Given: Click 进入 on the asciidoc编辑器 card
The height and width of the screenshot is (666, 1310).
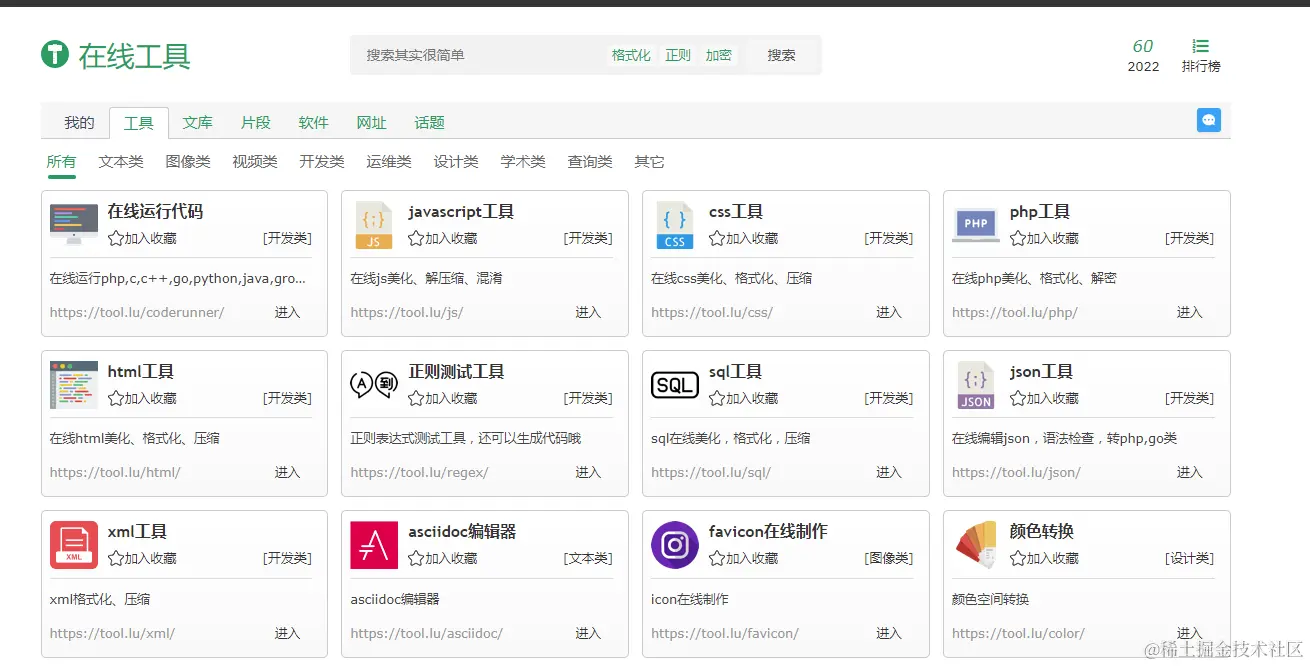Looking at the screenshot, I should click(x=588, y=633).
